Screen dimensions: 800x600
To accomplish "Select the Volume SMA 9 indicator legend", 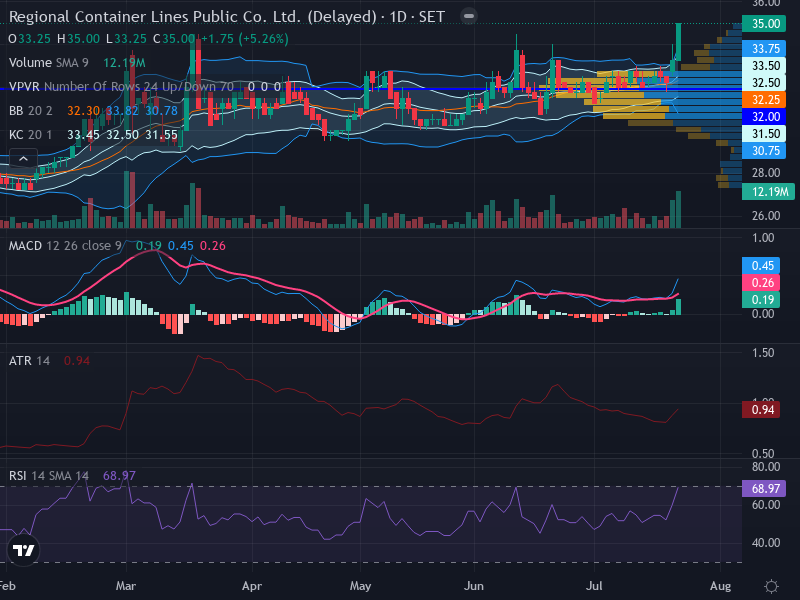I will coord(48,63).
